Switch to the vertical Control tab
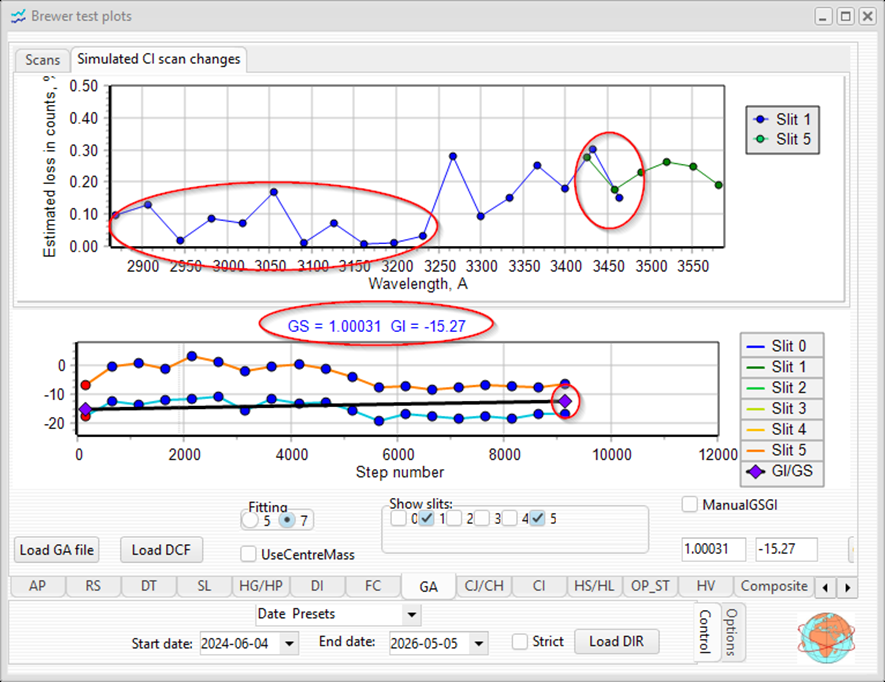885x682 pixels. click(x=706, y=631)
